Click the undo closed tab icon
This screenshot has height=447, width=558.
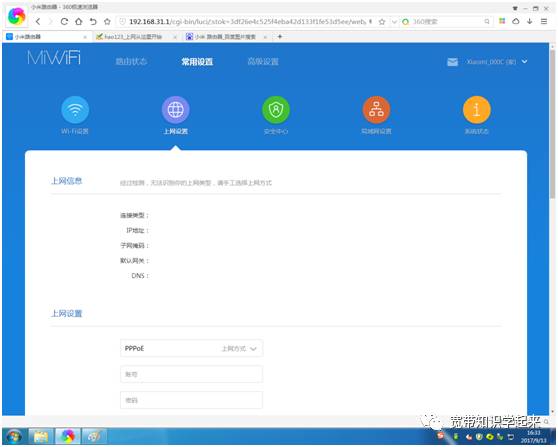tap(93, 22)
